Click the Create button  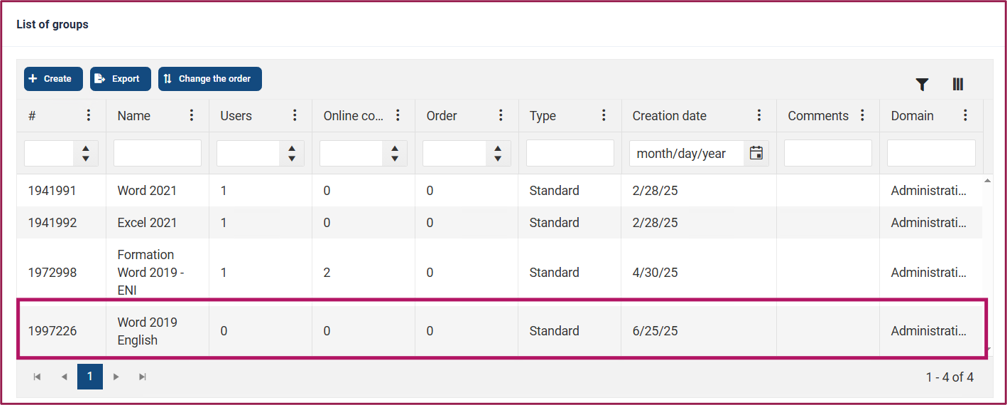click(x=53, y=79)
